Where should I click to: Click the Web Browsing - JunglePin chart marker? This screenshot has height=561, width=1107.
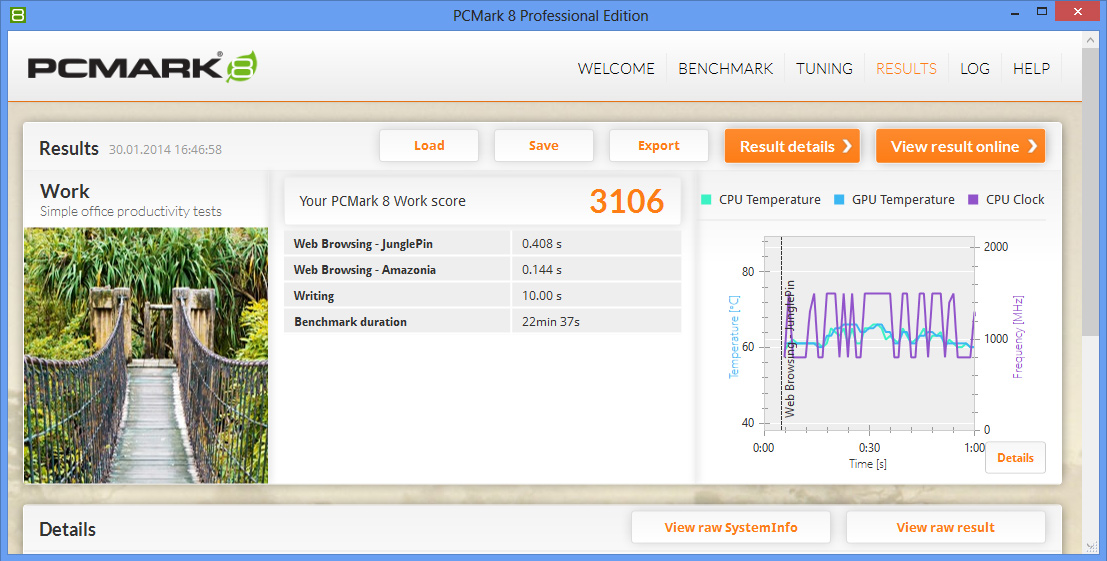(789, 348)
